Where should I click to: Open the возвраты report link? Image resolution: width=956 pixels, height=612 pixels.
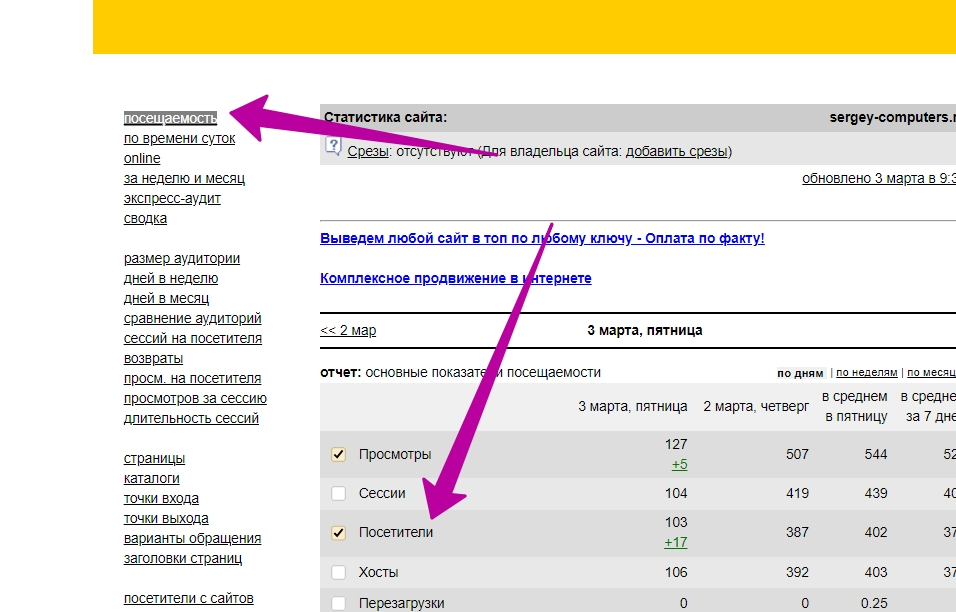click(x=153, y=358)
